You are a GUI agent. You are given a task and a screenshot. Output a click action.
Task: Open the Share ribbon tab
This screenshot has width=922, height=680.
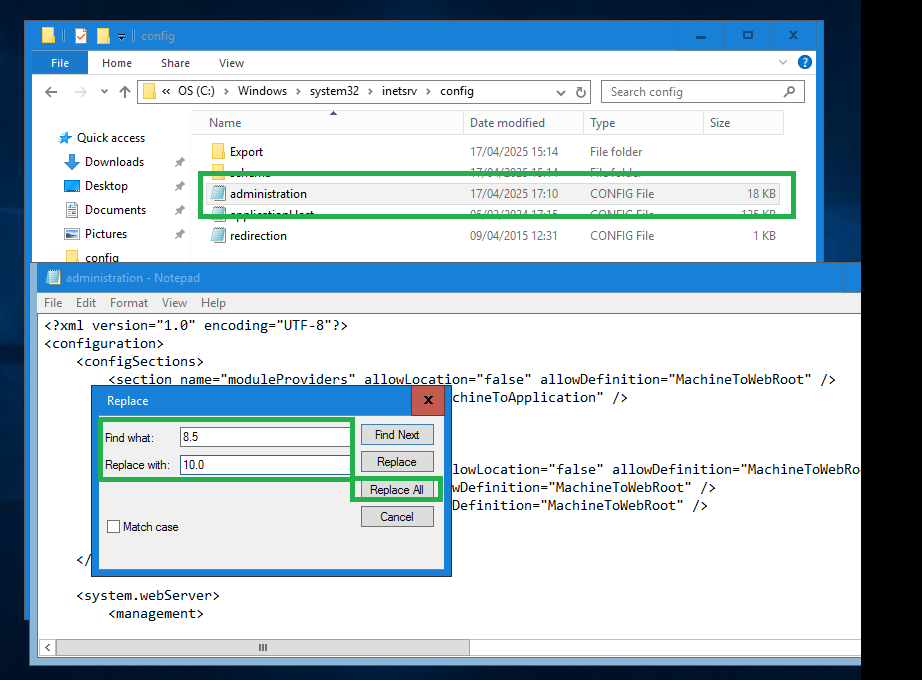point(175,63)
